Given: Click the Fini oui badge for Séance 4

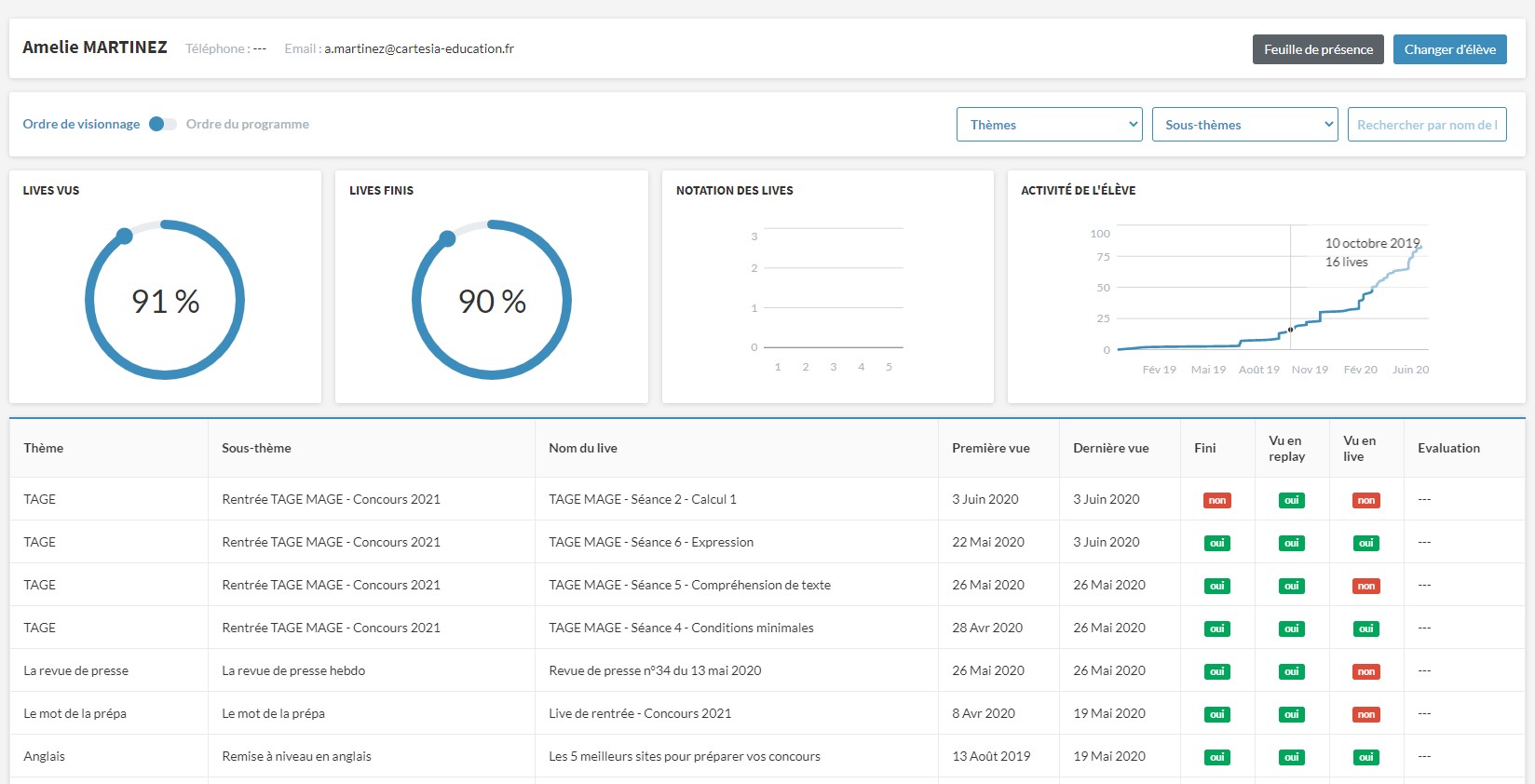Looking at the screenshot, I should pyautogui.click(x=1217, y=629).
